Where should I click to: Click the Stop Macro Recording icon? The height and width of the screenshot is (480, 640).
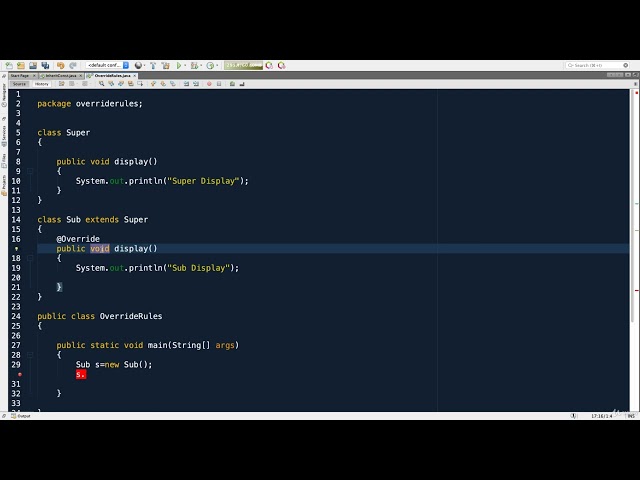(x=219, y=84)
